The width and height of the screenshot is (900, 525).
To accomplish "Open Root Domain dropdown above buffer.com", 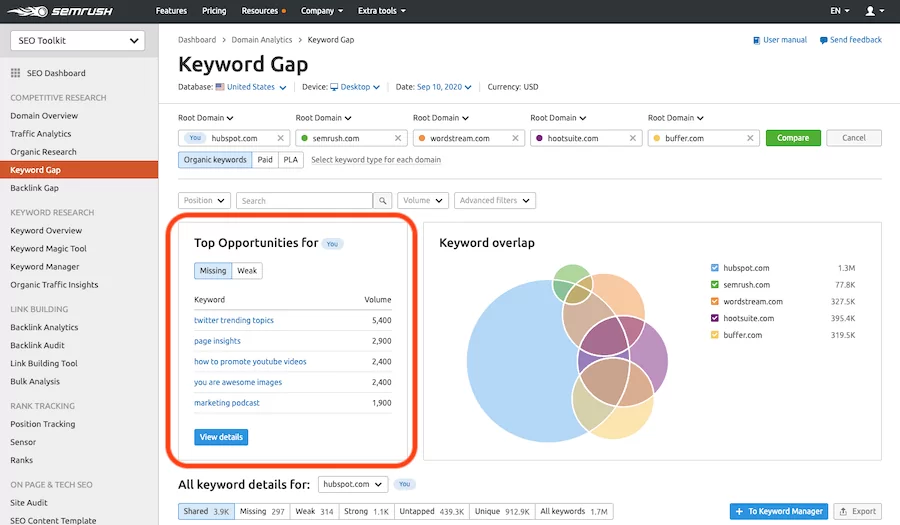I will 676,118.
